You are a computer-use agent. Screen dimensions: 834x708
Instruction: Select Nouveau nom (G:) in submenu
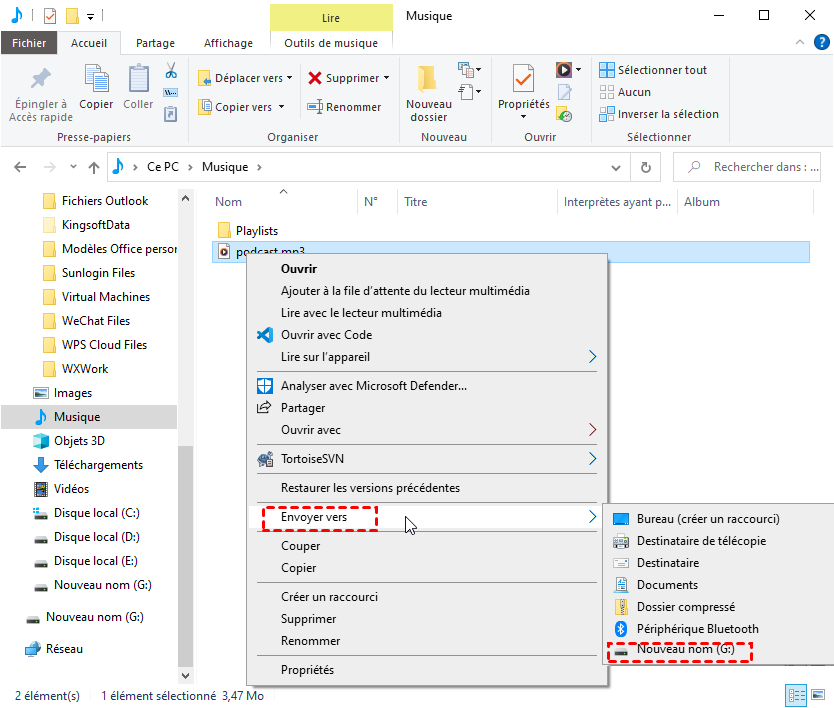click(685, 651)
